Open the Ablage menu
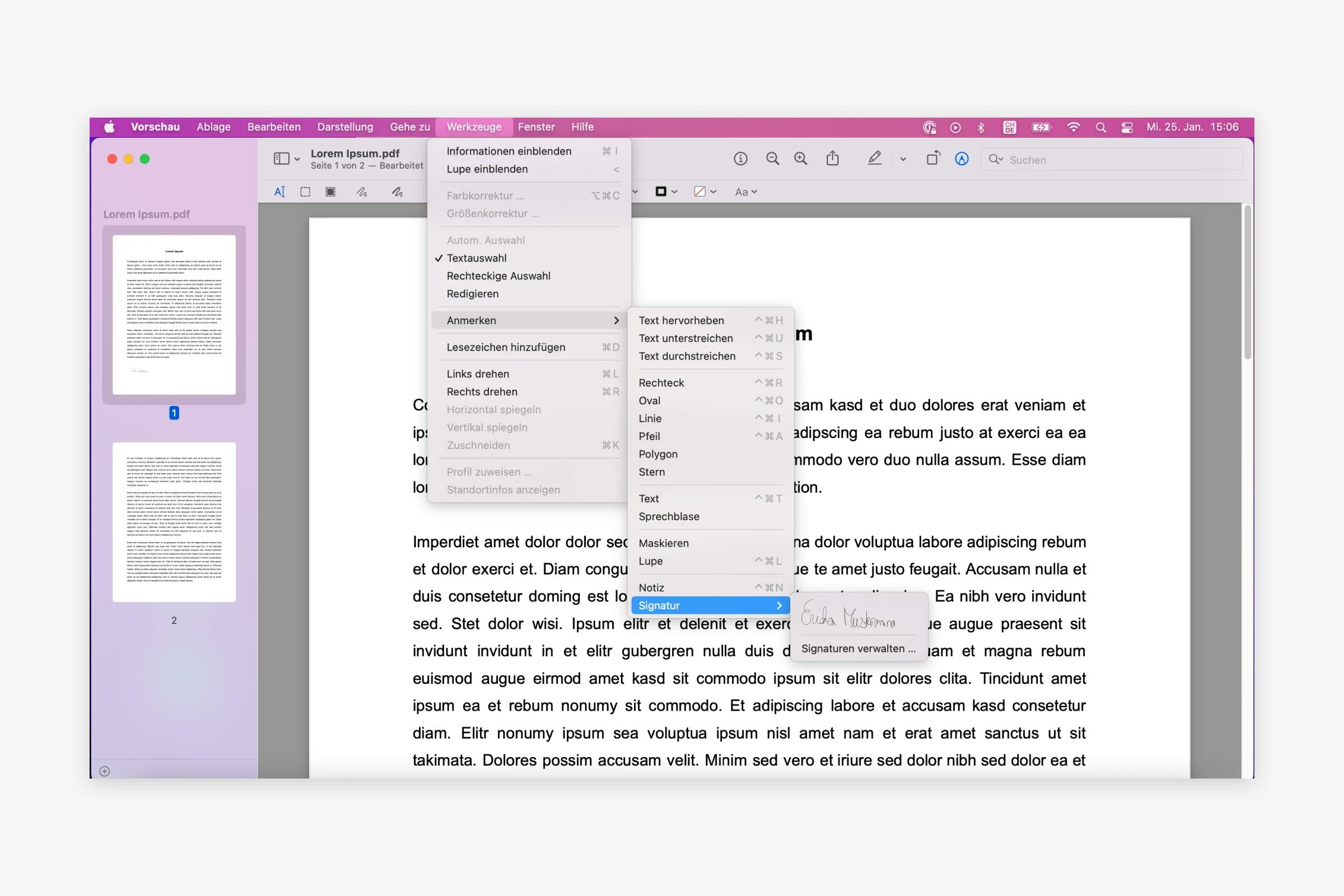The height and width of the screenshot is (896, 1344). coord(214,127)
